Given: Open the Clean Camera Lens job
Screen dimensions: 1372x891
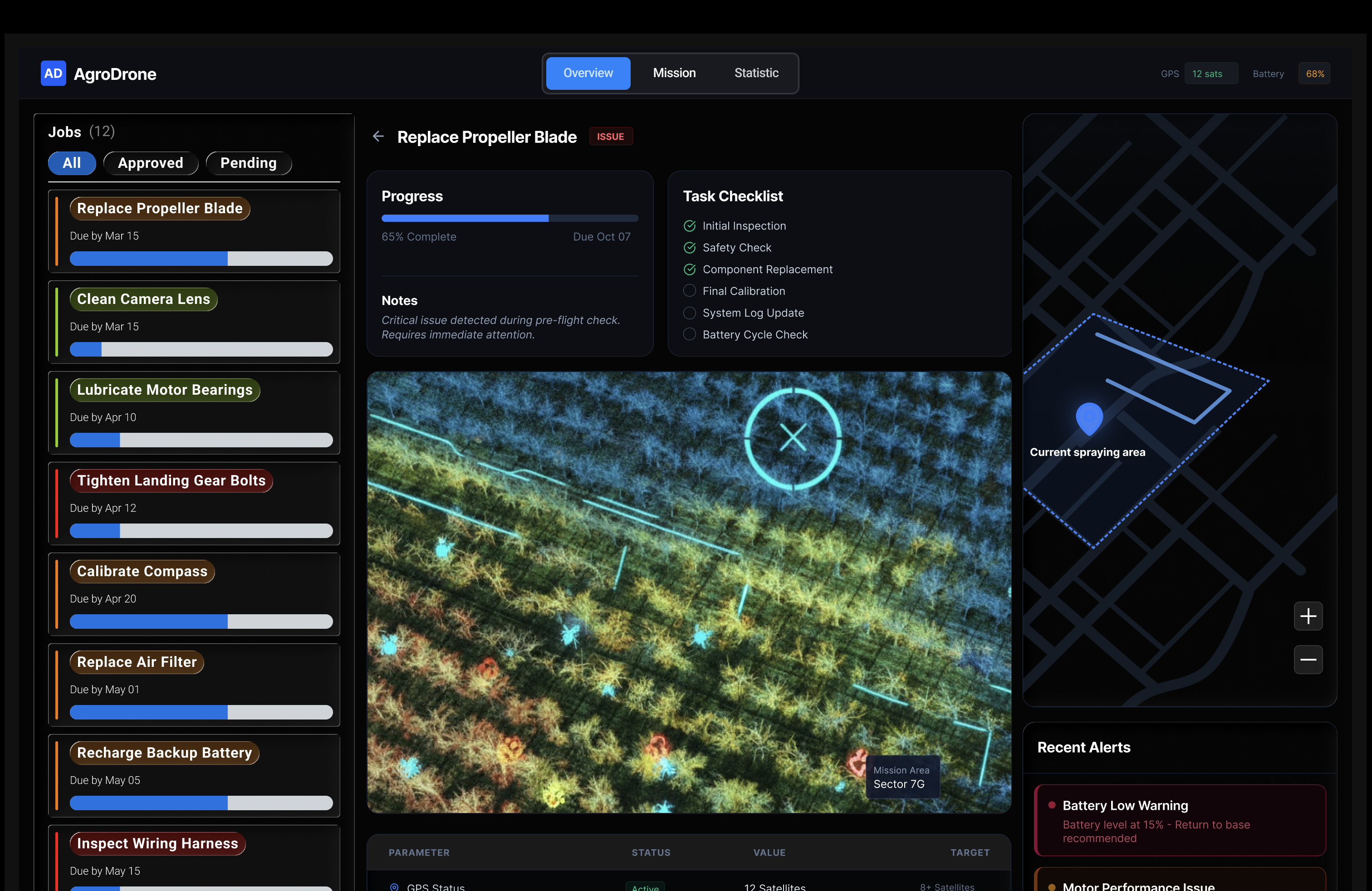Looking at the screenshot, I should pos(194,322).
